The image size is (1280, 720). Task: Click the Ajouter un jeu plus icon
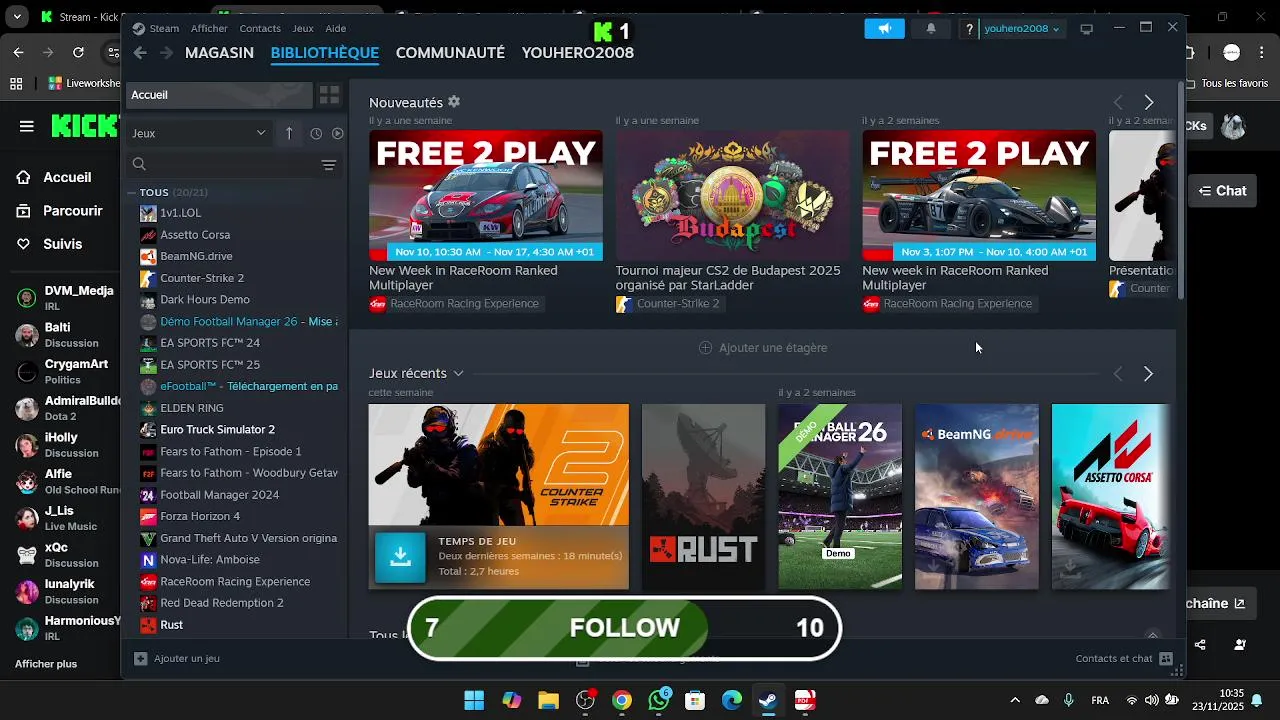141,658
